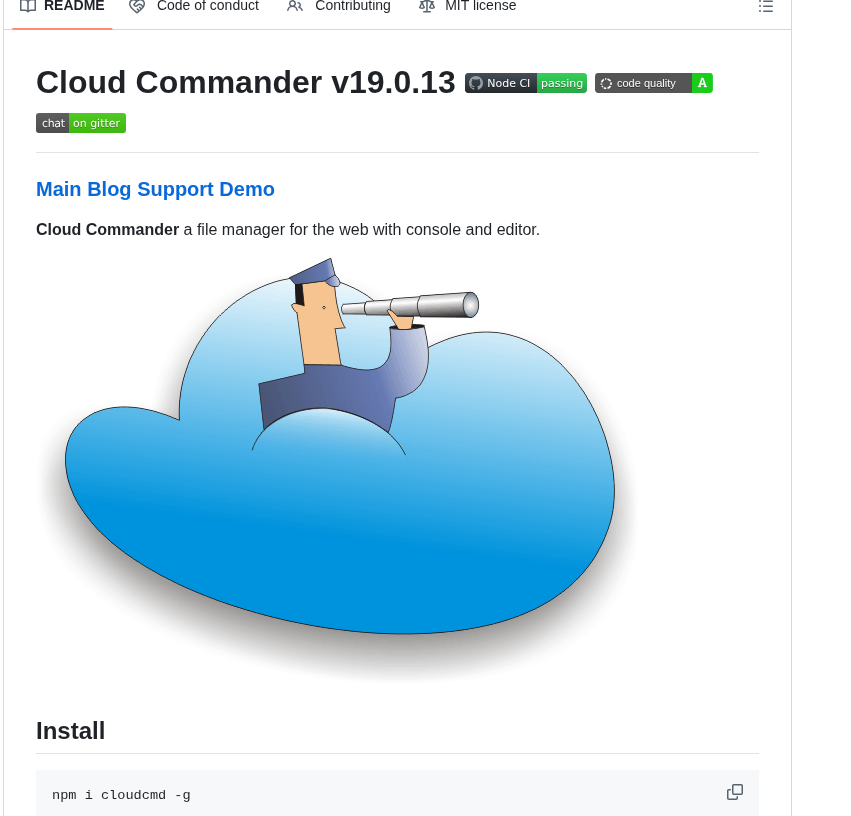The image size is (851, 816).
Task: Open the README outline list icon
Action: click(x=766, y=6)
